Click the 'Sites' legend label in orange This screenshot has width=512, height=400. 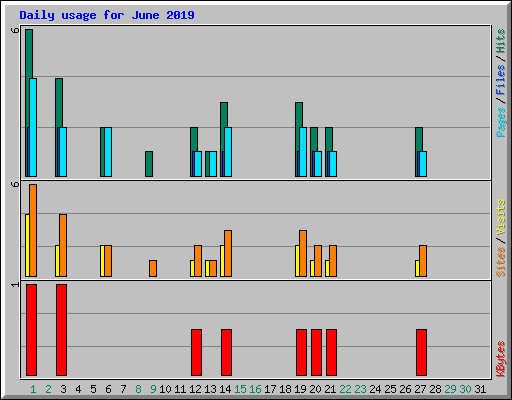[x=500, y=262]
